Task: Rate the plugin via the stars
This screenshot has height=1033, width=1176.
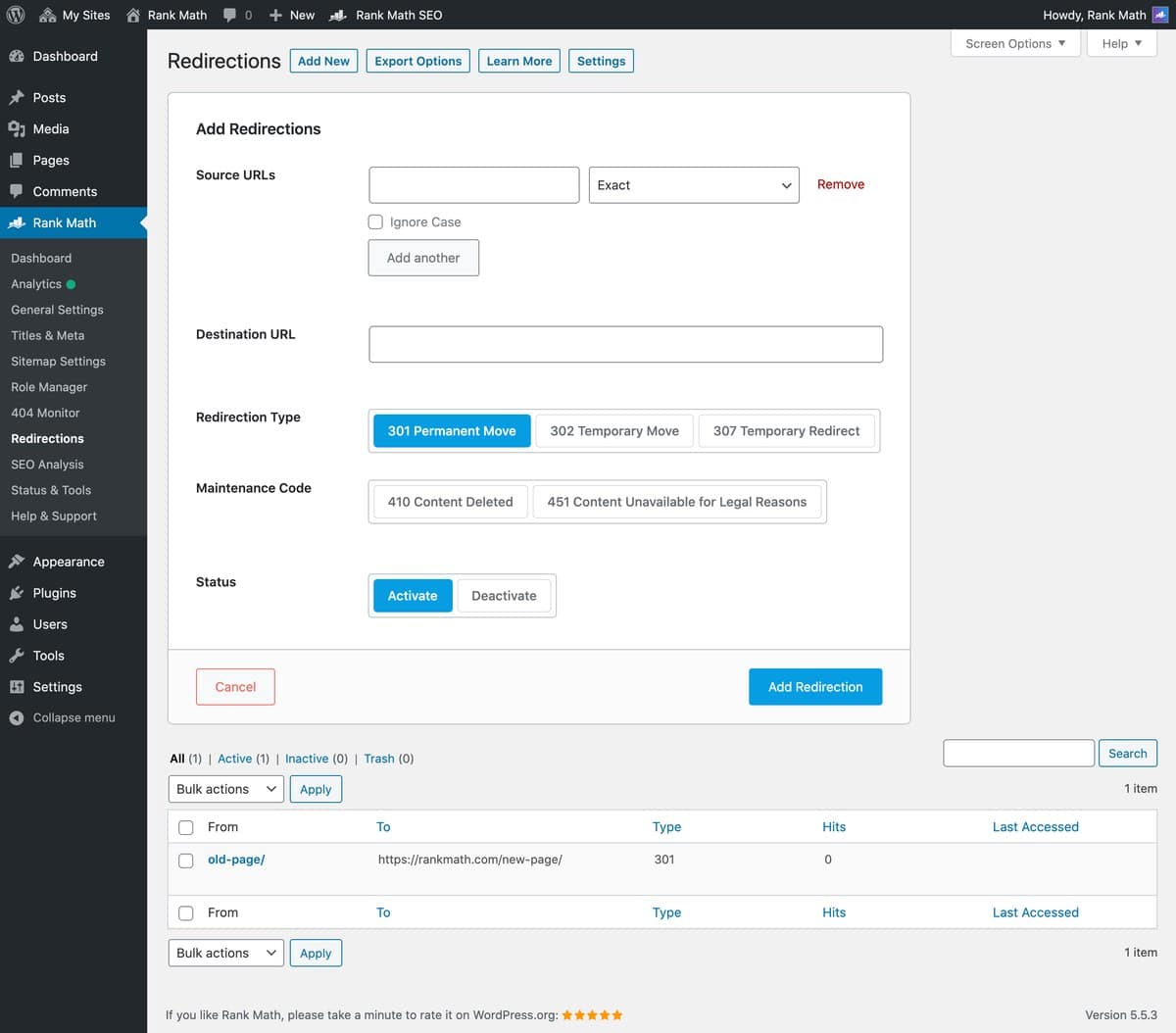Action: pos(592,1015)
